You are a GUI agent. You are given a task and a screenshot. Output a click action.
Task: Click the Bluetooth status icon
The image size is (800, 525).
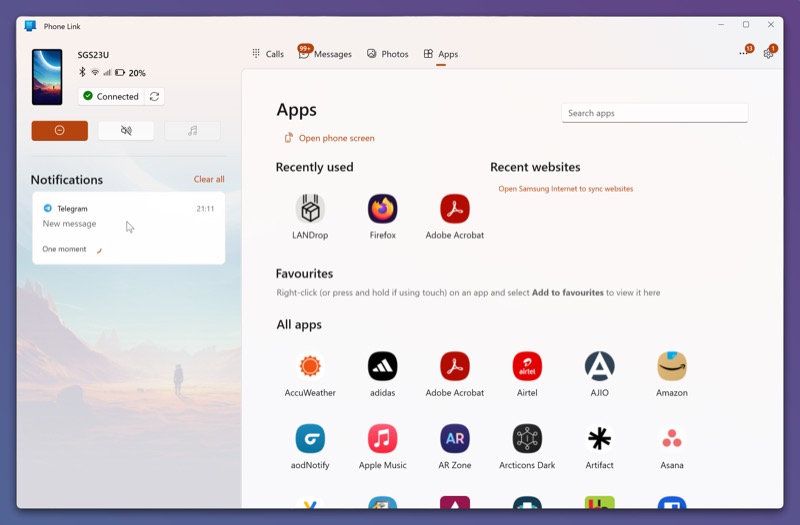[x=82, y=72]
